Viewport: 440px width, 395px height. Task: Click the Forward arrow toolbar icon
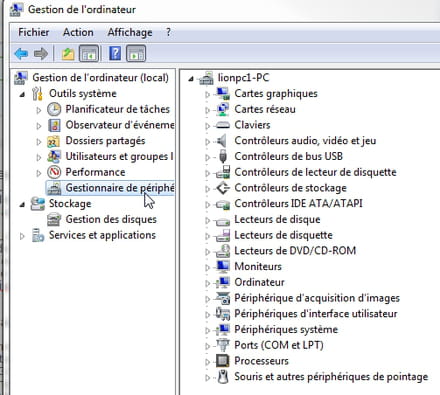tap(41, 53)
